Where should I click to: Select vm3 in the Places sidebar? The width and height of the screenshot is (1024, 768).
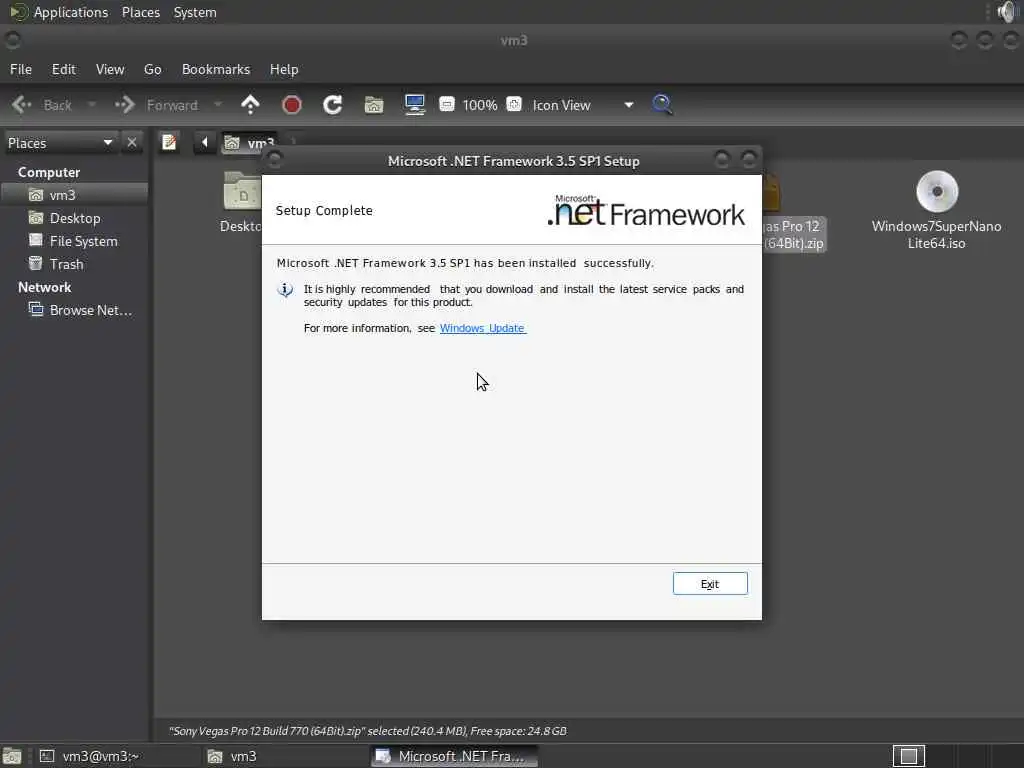tap(74, 195)
